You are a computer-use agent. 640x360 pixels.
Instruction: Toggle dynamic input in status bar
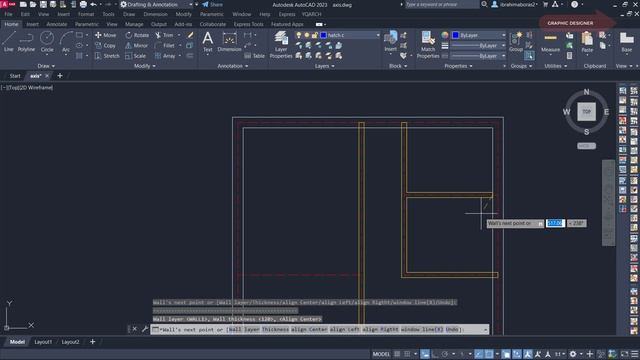(425, 354)
